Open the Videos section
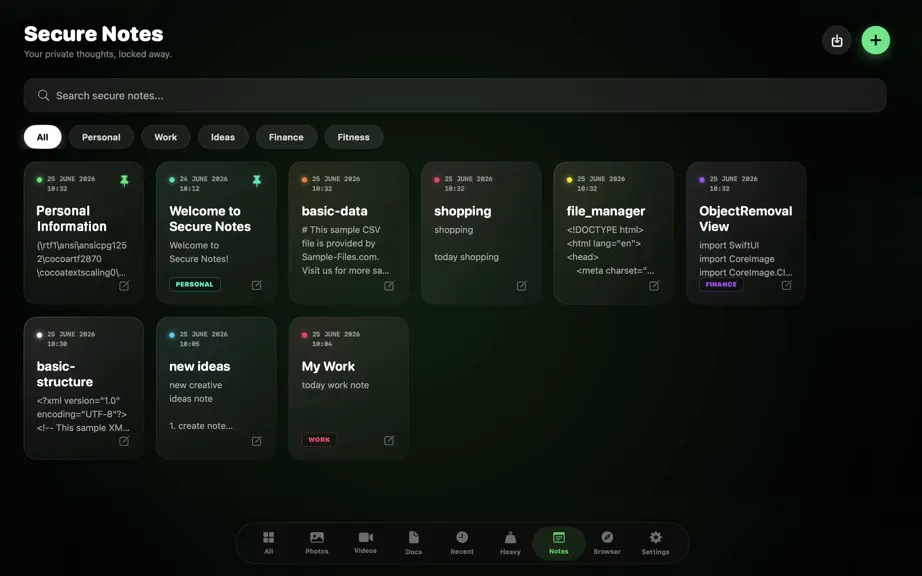The width and height of the screenshot is (922, 576). (x=365, y=542)
